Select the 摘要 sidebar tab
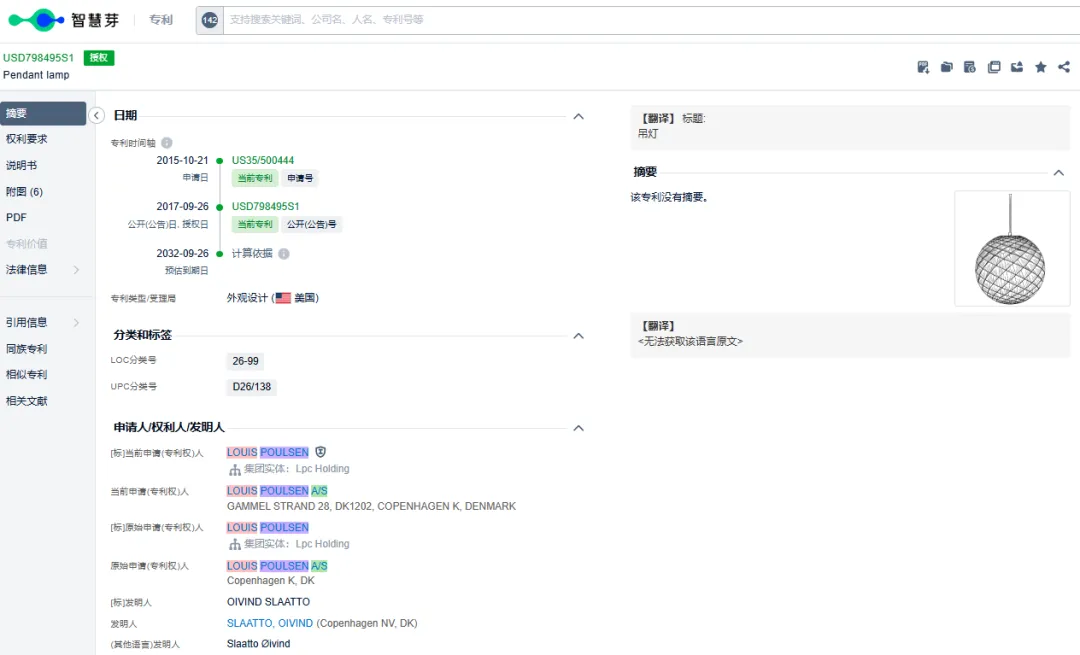This screenshot has height=655, width=1080. coord(43,114)
